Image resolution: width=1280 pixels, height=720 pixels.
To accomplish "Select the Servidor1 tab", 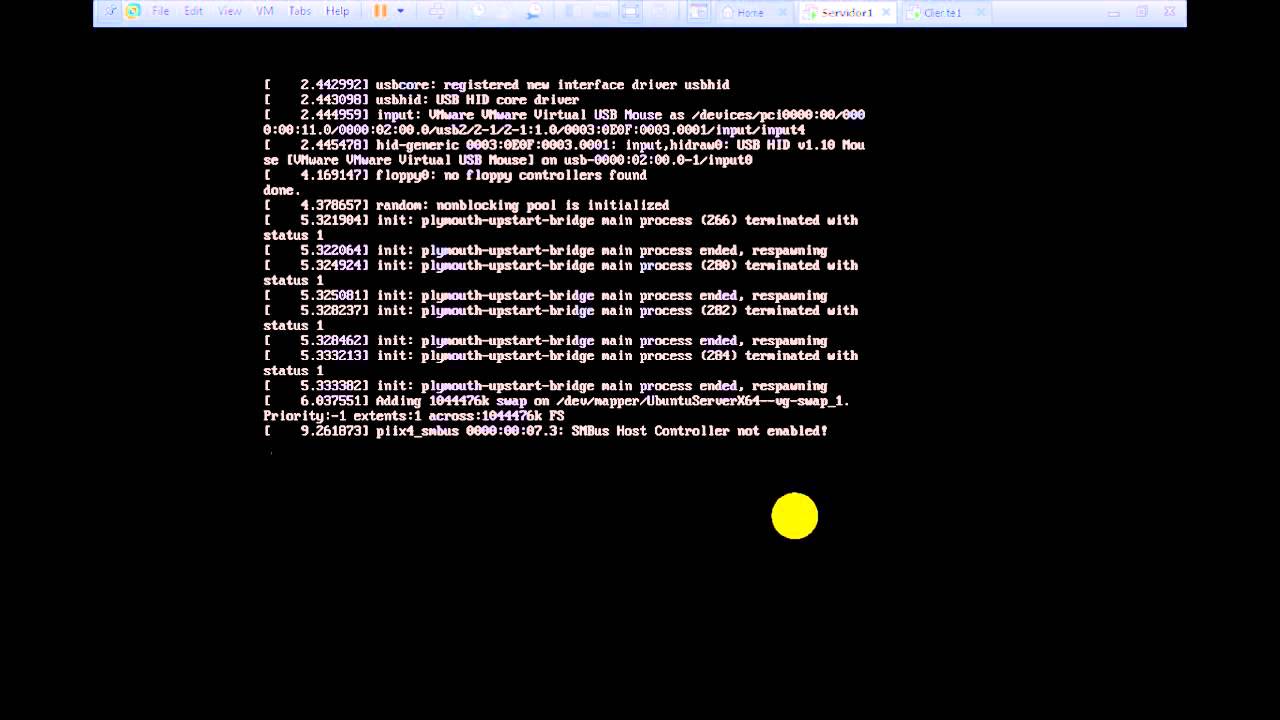I will click(x=847, y=13).
